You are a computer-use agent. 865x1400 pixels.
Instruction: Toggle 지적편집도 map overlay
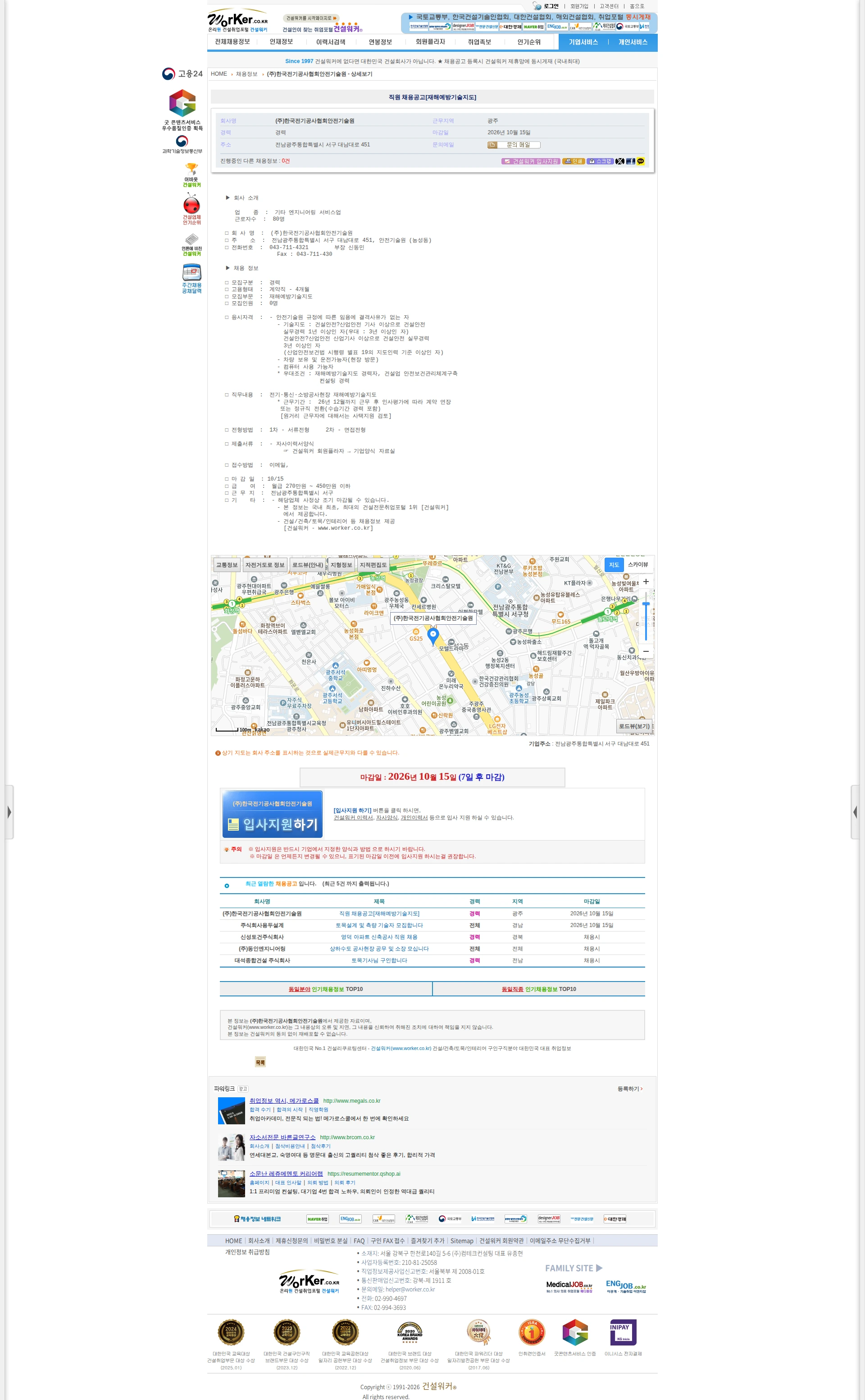tap(373, 564)
